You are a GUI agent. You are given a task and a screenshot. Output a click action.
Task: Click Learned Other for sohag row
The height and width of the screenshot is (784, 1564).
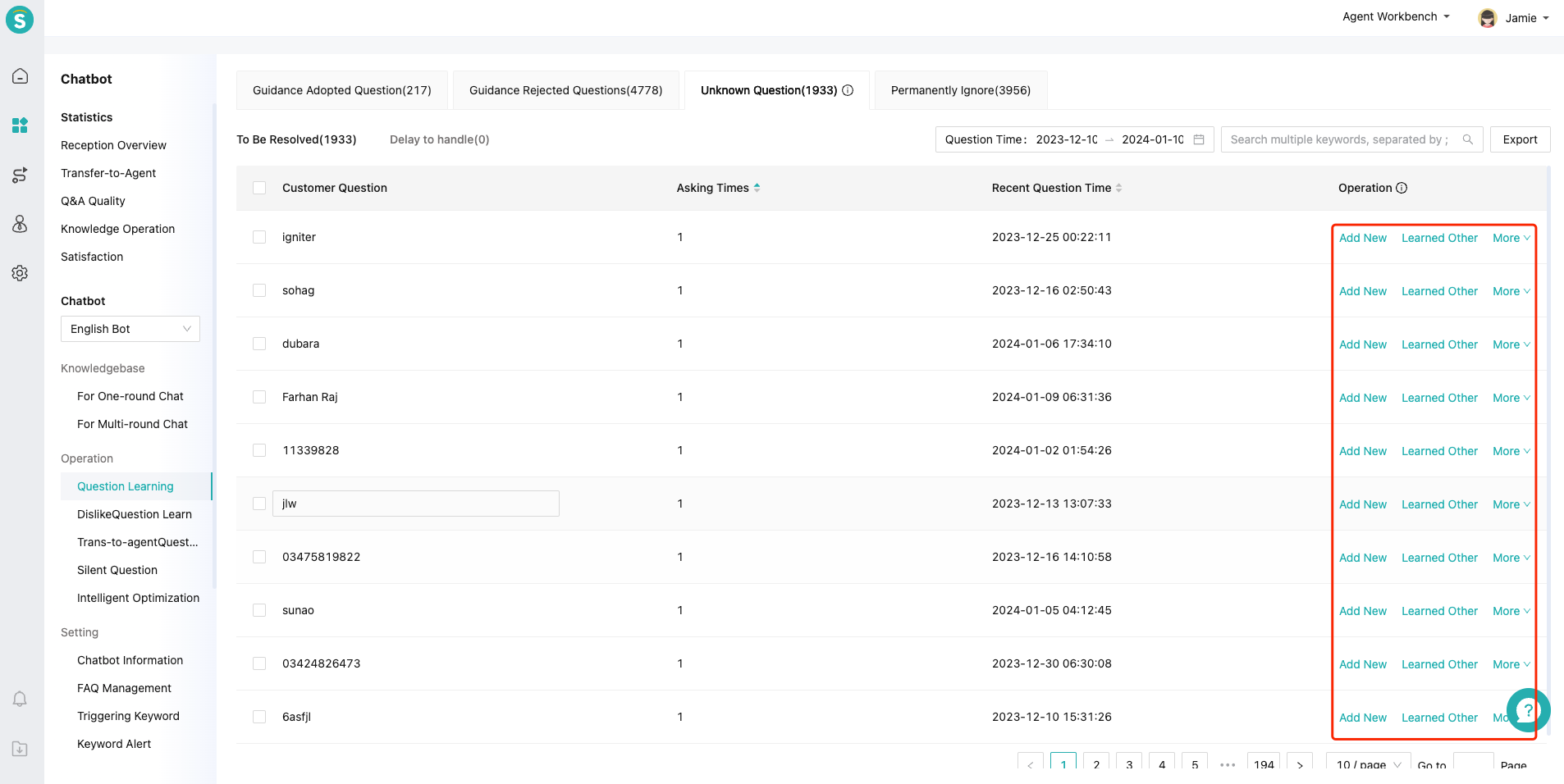(1439, 291)
